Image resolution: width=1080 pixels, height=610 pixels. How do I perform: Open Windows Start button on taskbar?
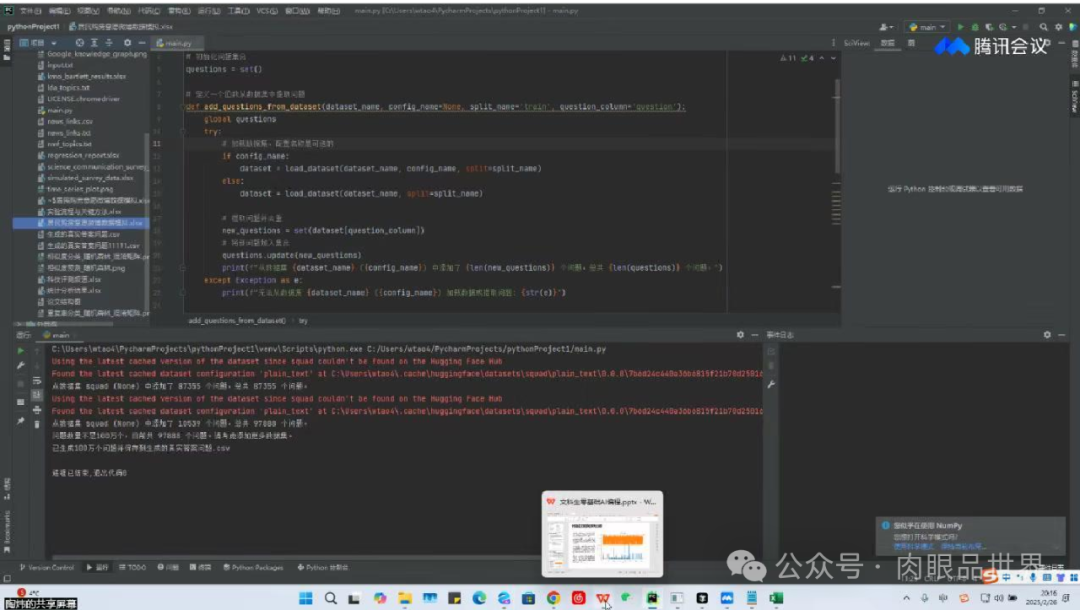point(306,598)
